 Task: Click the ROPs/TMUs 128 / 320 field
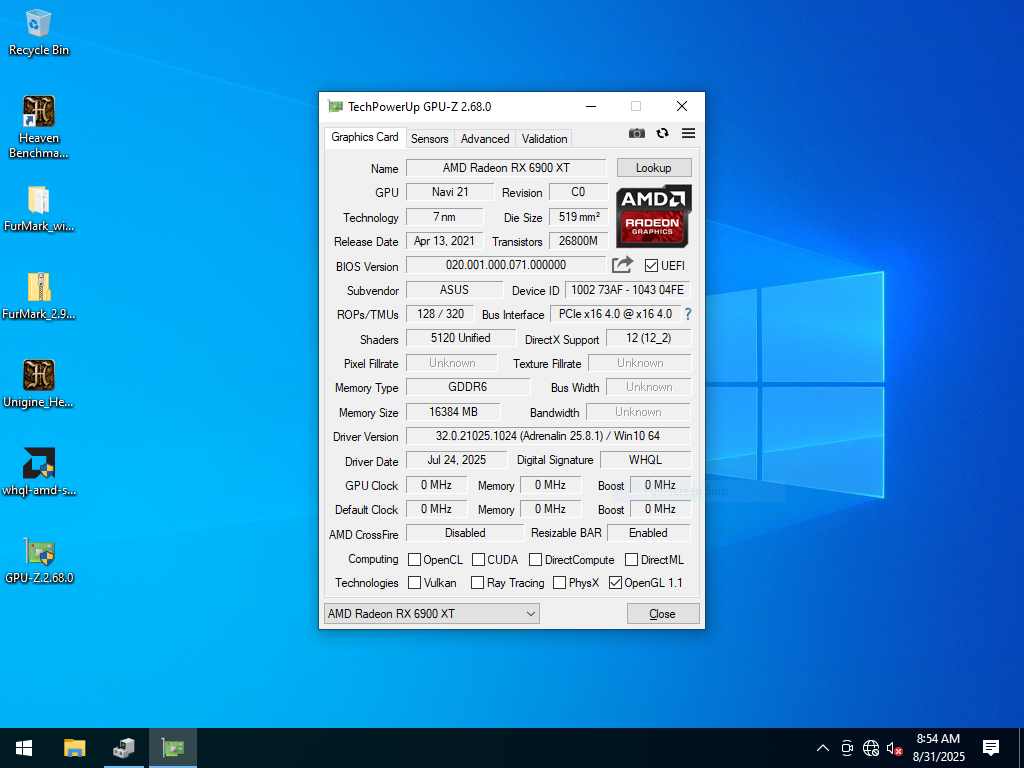click(441, 313)
